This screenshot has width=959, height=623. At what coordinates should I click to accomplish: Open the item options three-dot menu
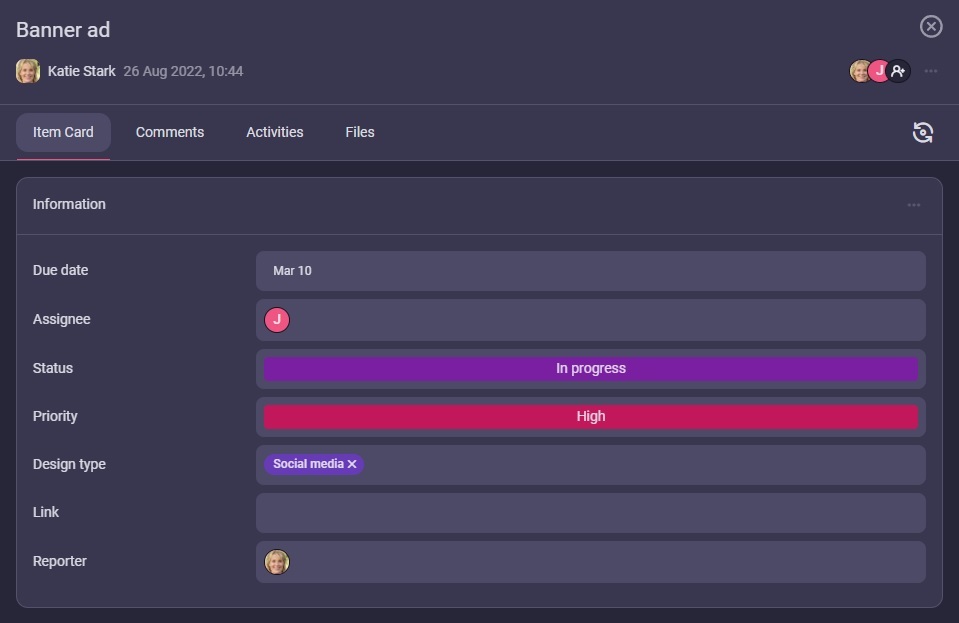(931, 71)
